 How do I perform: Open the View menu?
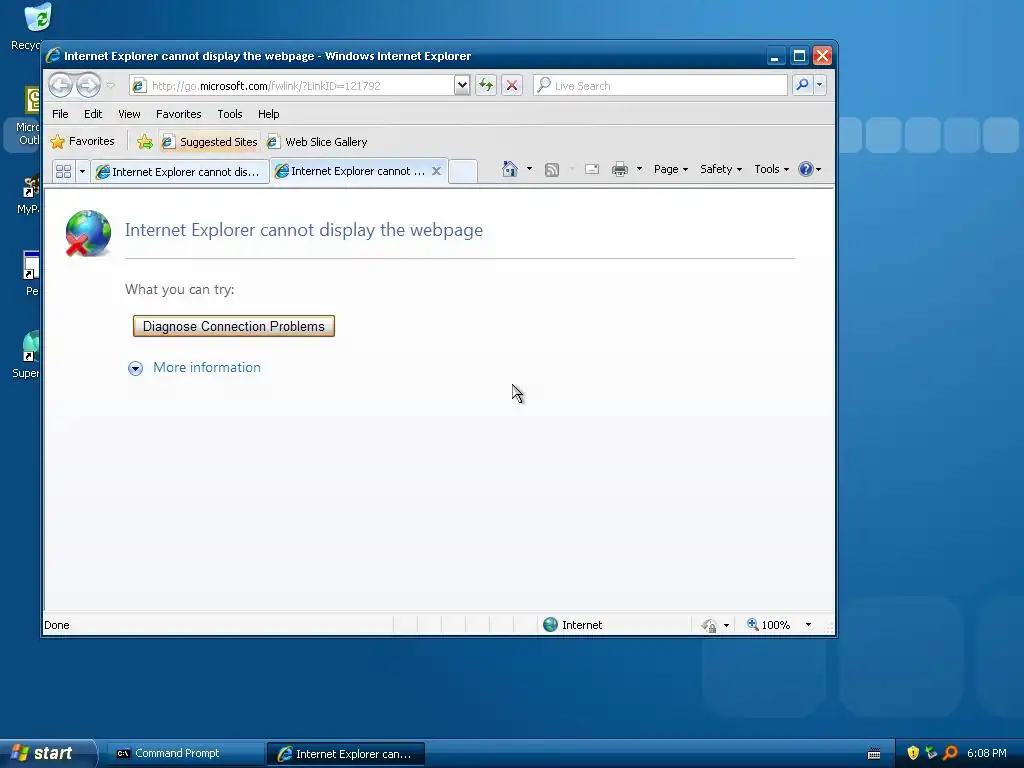coord(129,114)
